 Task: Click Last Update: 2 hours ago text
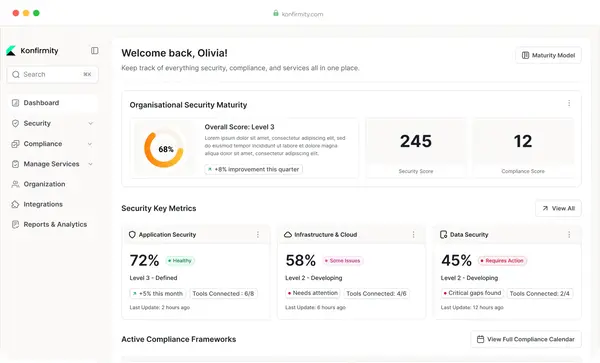coord(160,307)
